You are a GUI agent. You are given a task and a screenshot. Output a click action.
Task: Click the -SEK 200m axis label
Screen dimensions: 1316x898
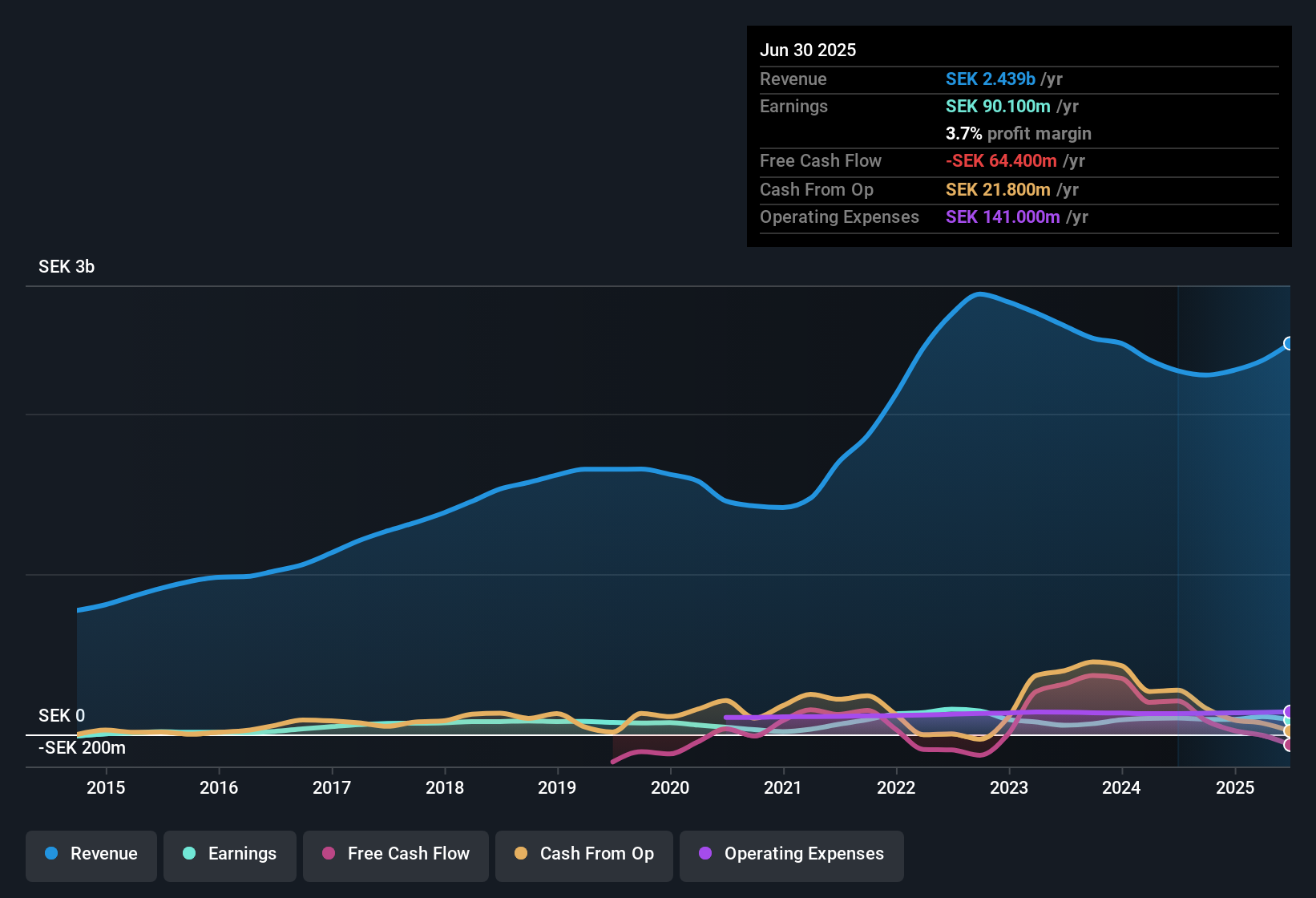(x=82, y=748)
